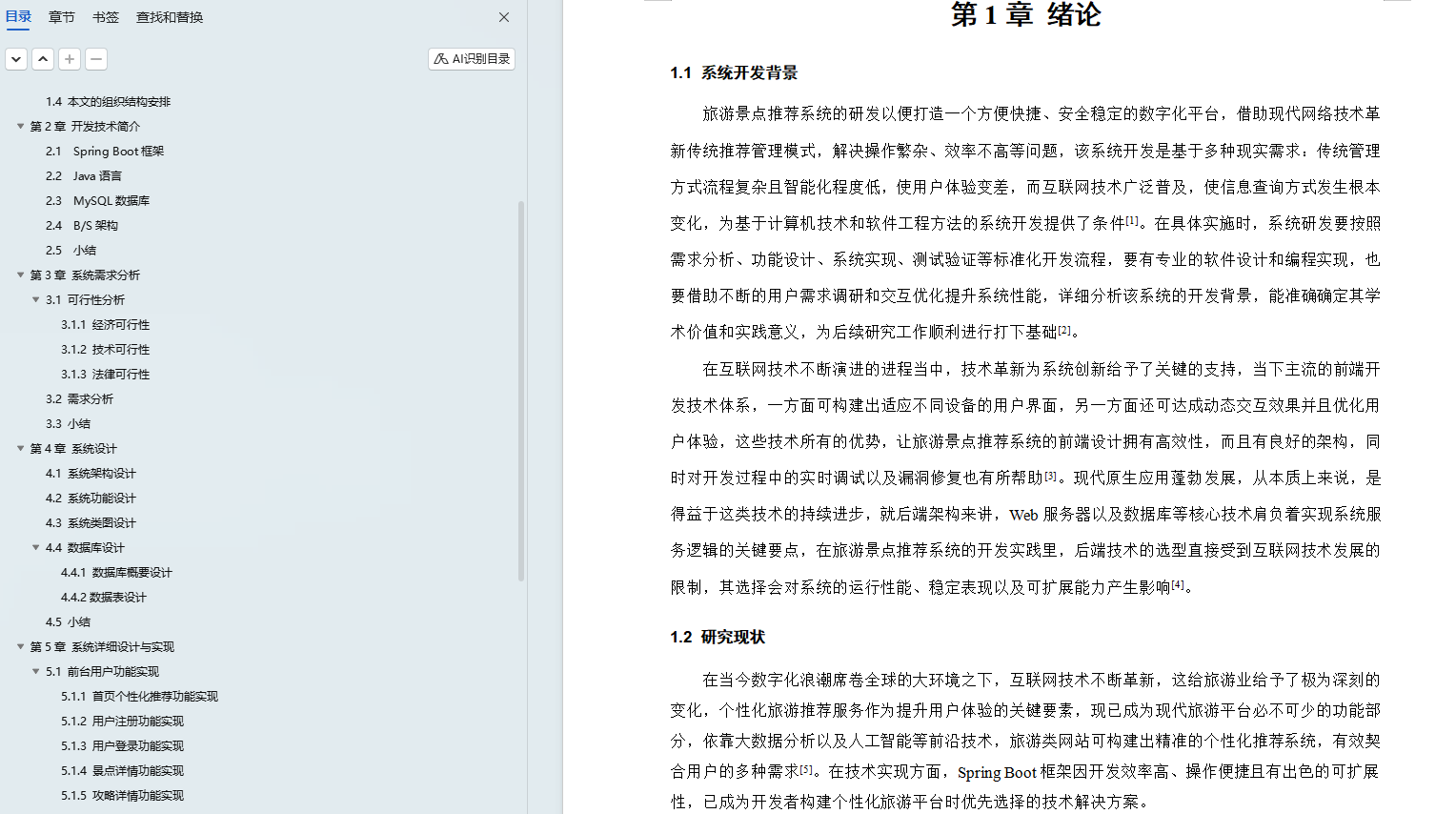
Task: Collapse the 第2章 开发技术简介 branch
Action: (20, 125)
